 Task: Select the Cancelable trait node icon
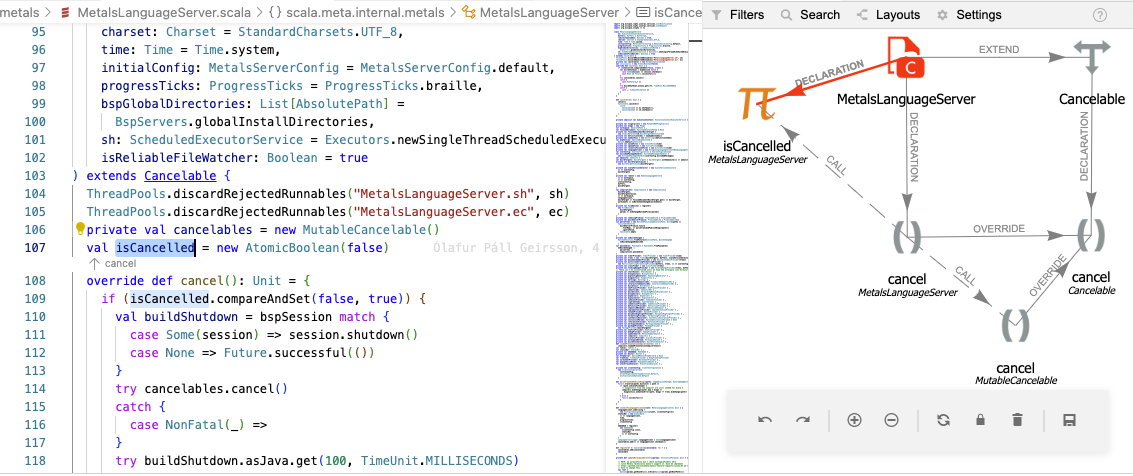[x=1091, y=57]
